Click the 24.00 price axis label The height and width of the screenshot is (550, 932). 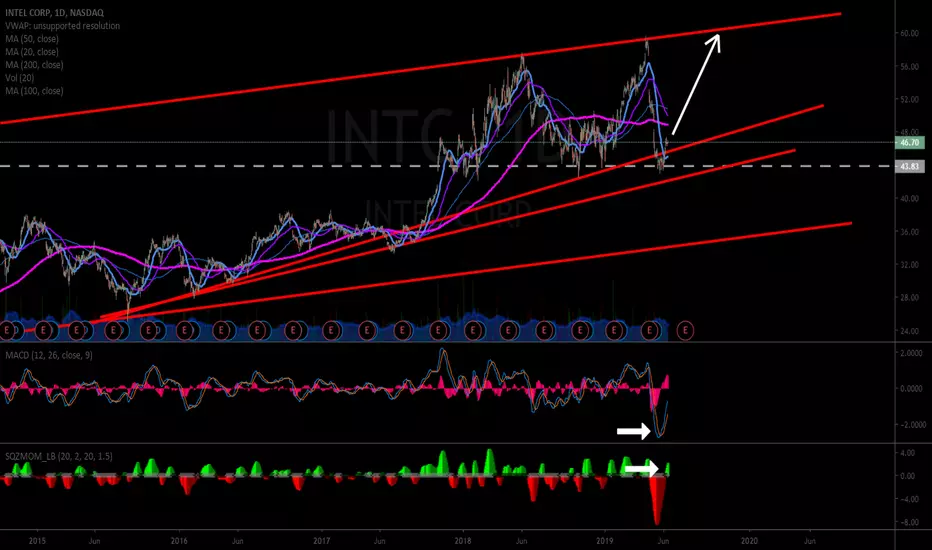point(909,331)
